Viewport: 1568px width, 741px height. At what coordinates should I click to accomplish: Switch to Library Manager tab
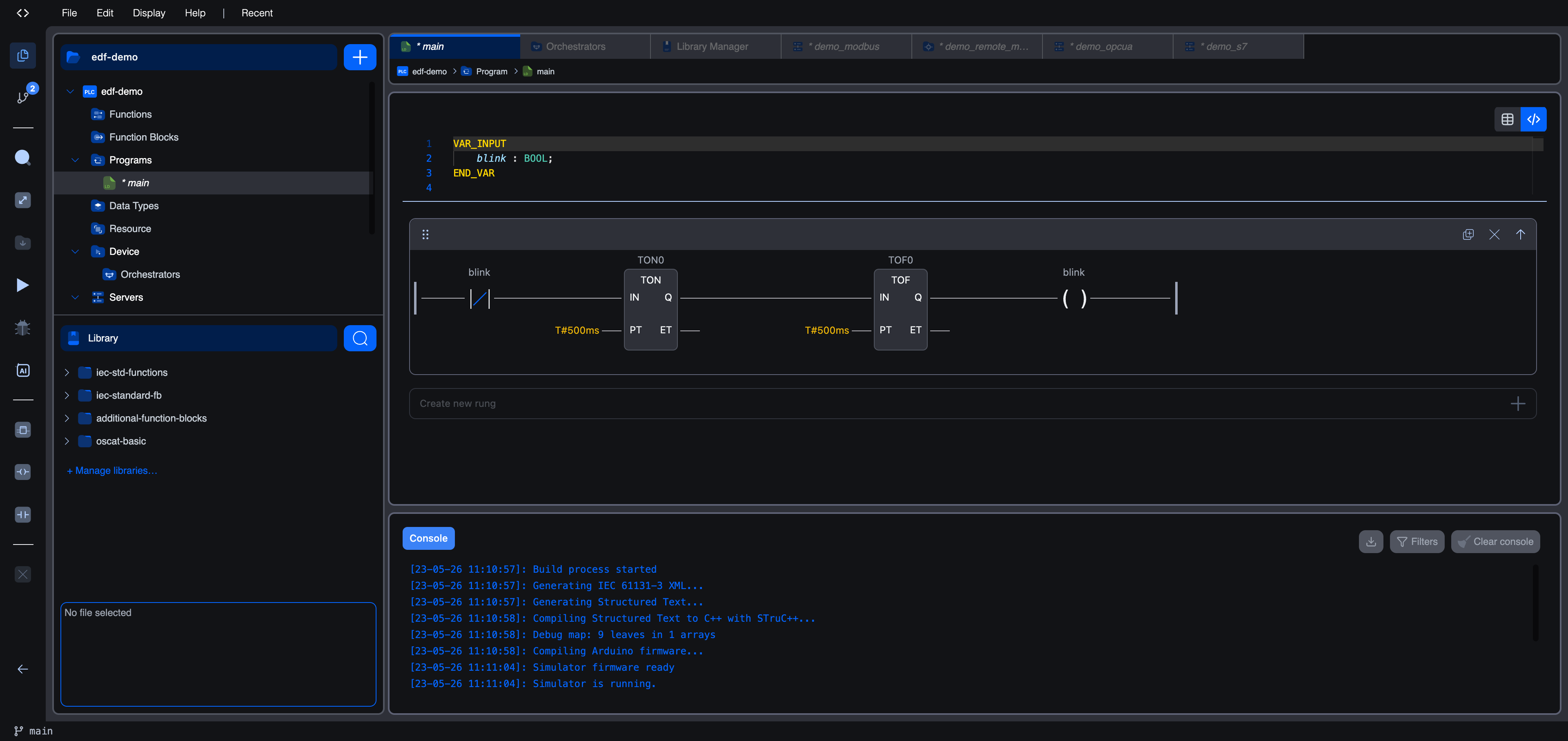point(716,46)
